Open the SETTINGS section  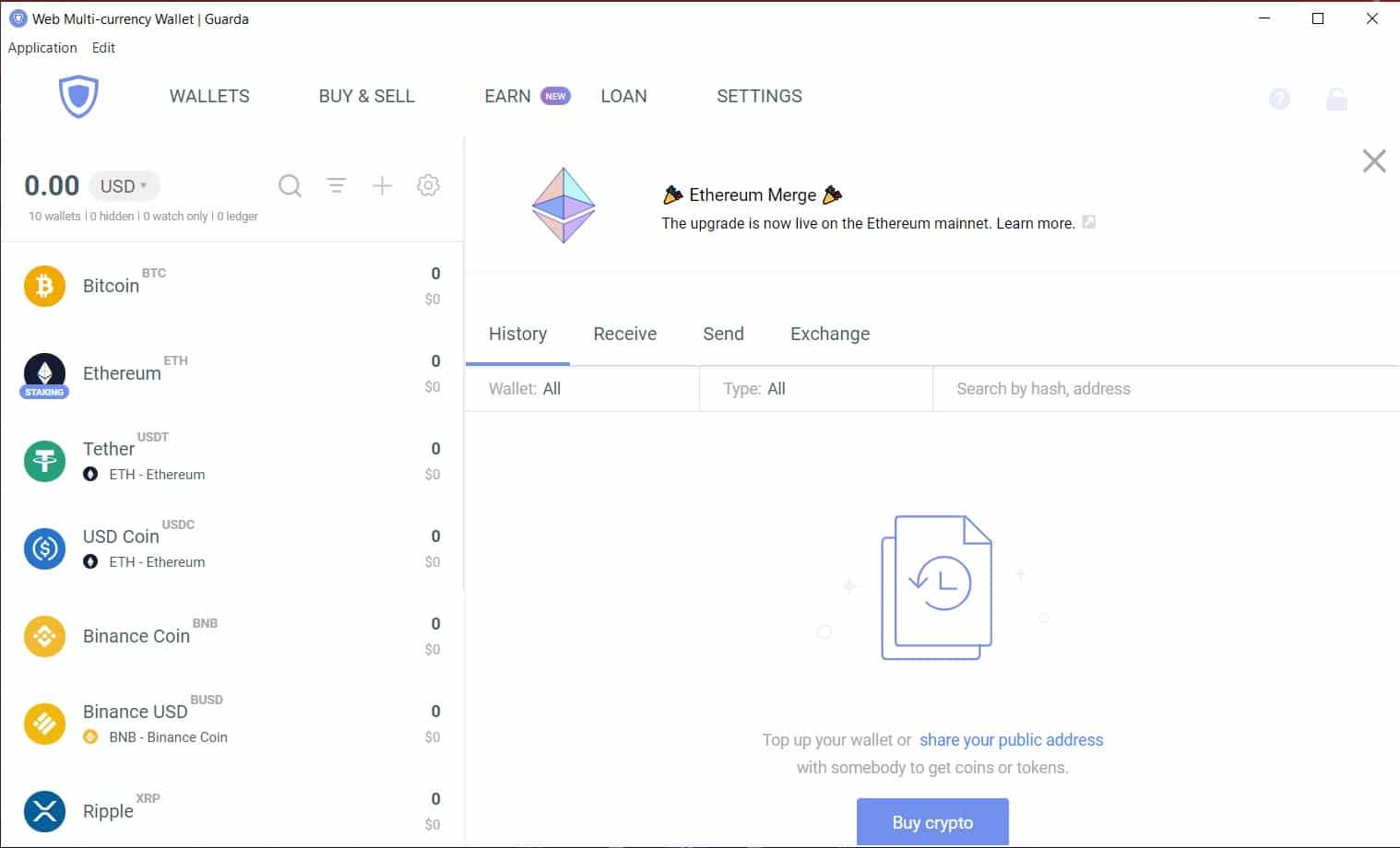[759, 96]
